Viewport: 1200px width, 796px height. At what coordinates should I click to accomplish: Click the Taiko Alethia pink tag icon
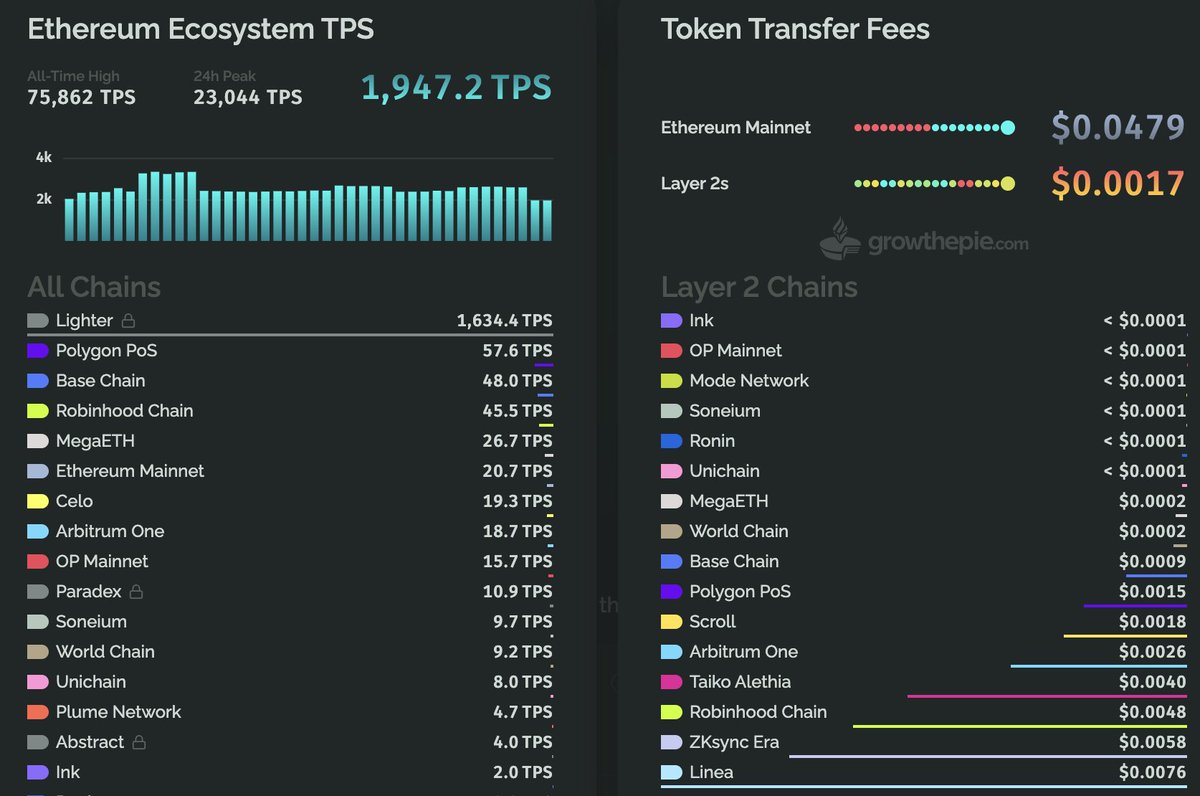coord(672,682)
